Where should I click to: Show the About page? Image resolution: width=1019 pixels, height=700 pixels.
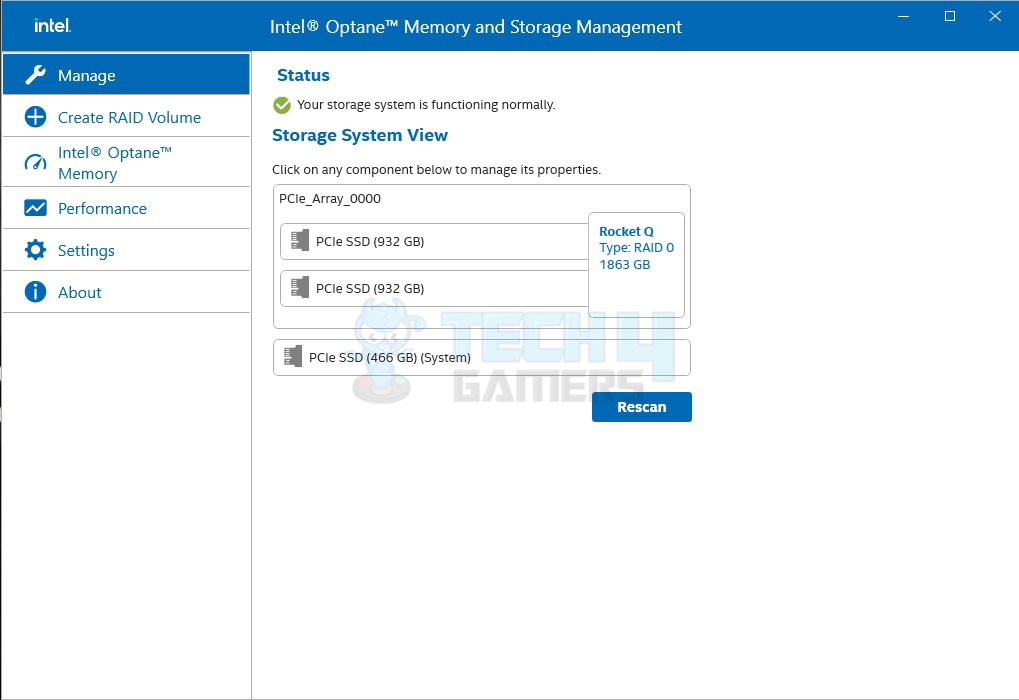[x=126, y=292]
